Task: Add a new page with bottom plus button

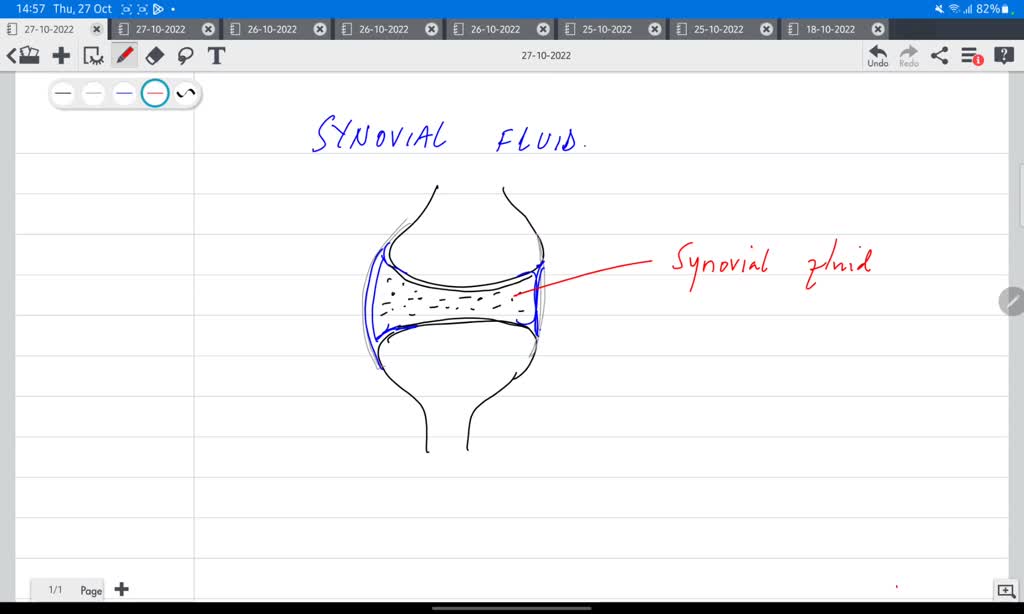Action: click(121, 589)
